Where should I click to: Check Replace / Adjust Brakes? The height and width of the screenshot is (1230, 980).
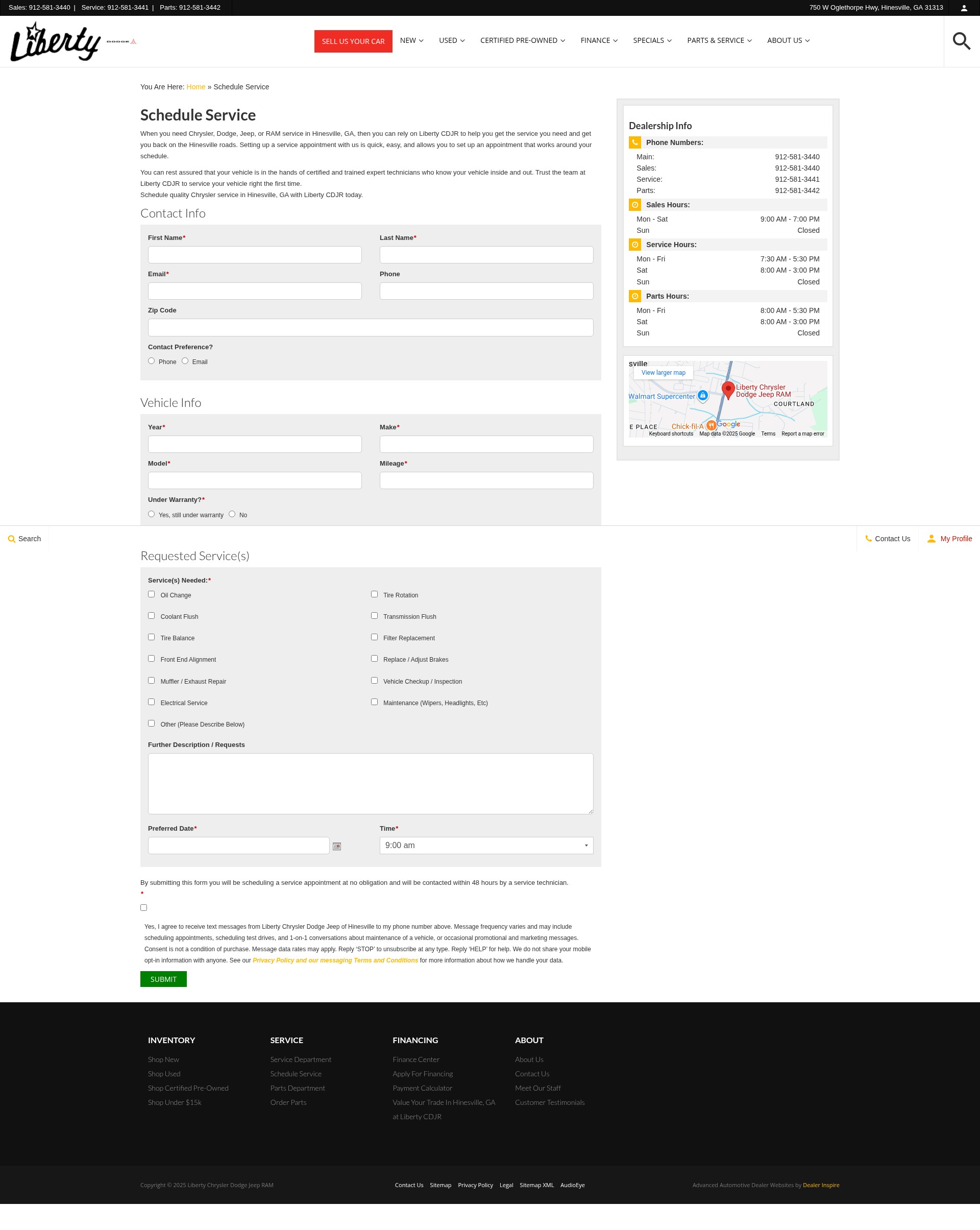374,659
